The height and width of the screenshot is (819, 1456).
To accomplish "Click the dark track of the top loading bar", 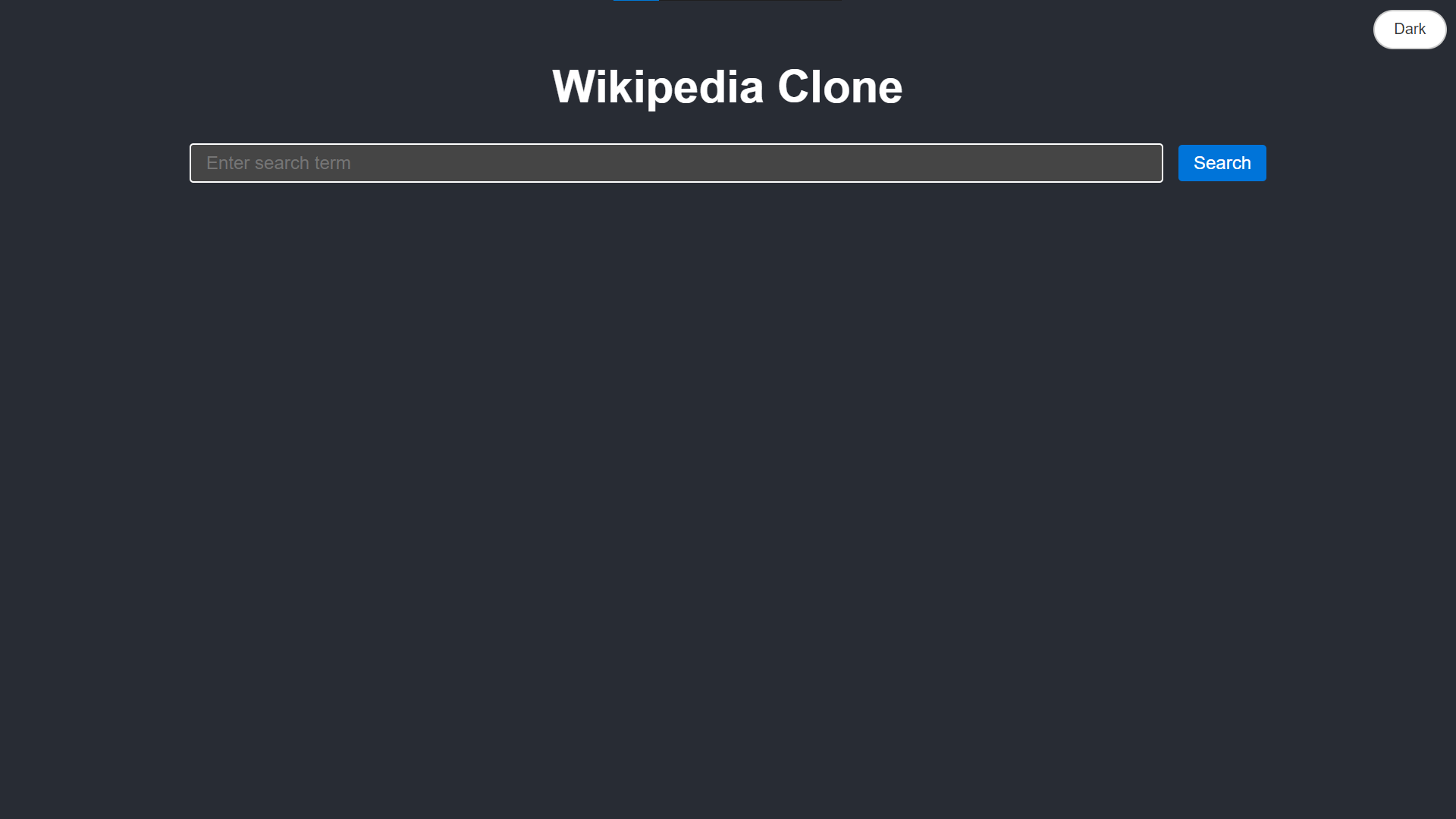I will point(751,1).
